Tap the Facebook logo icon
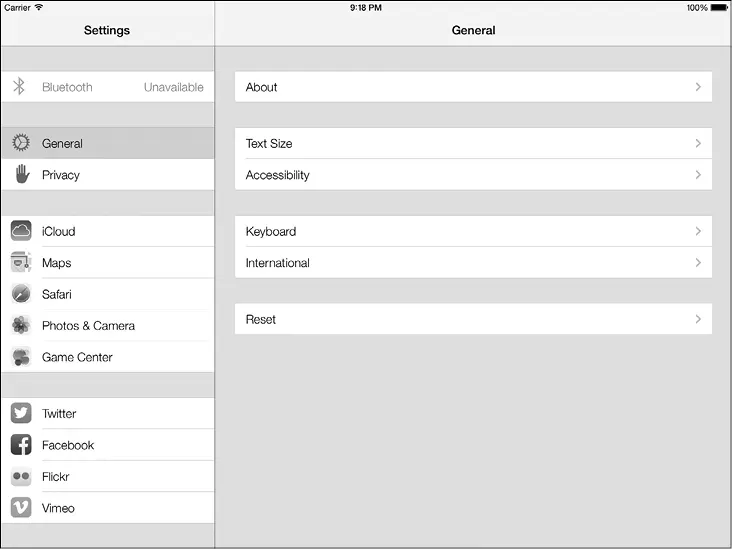Viewport: 732px width, 549px height. point(21,445)
